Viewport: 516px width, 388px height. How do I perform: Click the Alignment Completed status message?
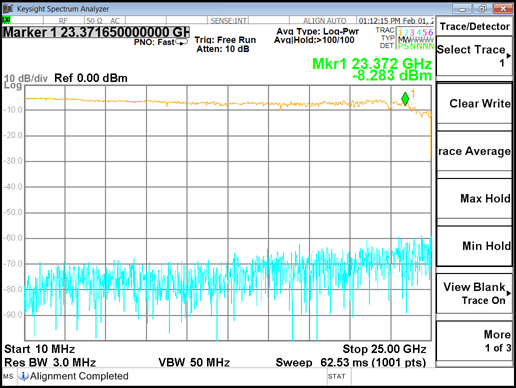[x=79, y=376]
